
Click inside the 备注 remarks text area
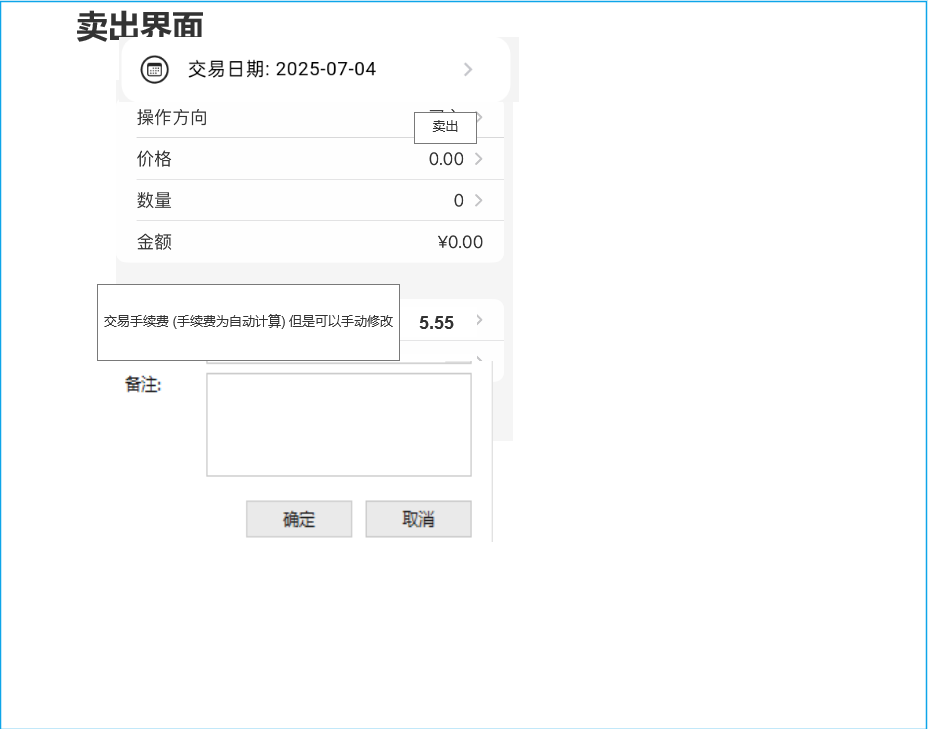[x=339, y=424]
